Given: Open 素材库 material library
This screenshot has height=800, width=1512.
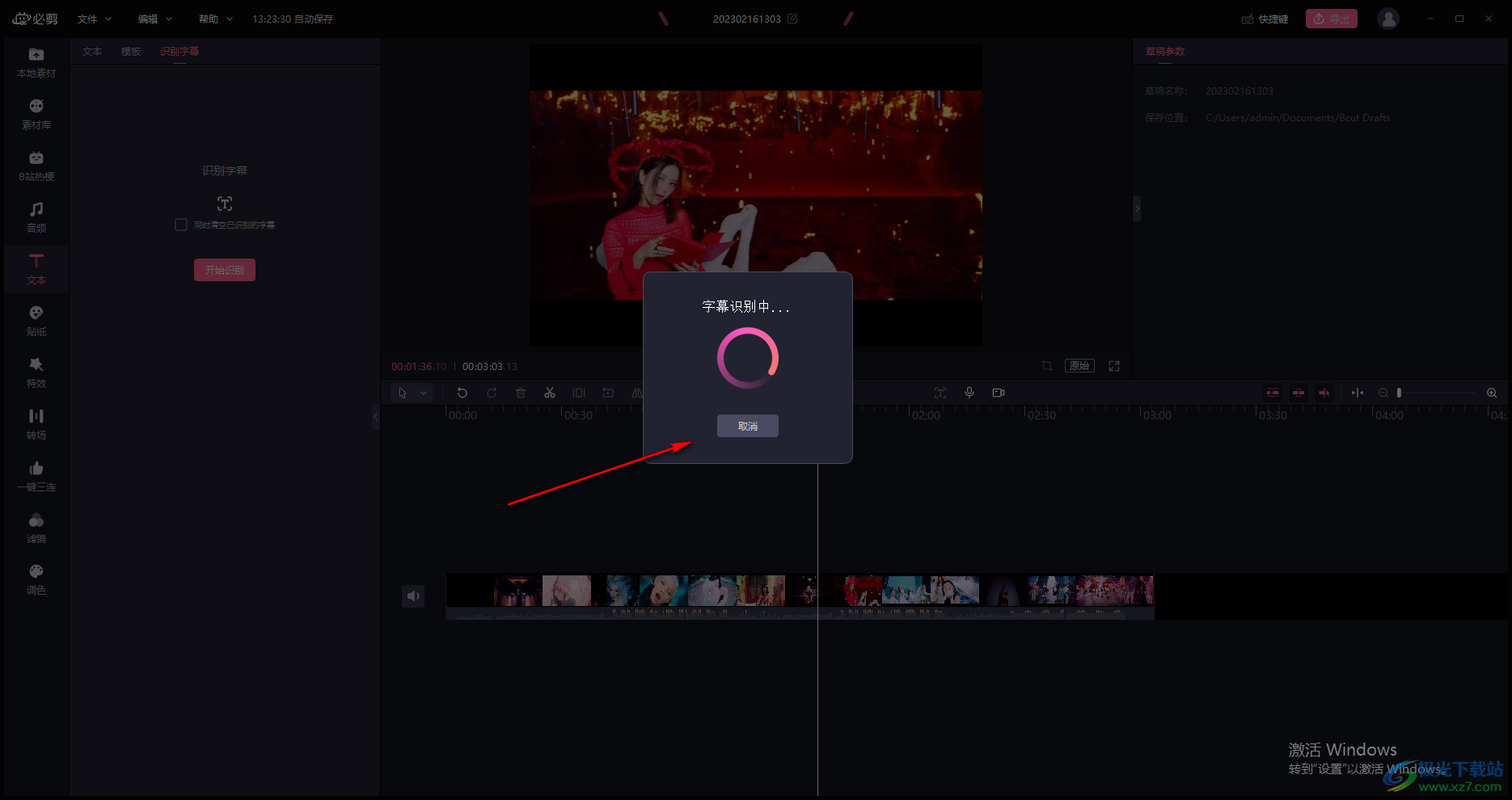Looking at the screenshot, I should click(36, 115).
